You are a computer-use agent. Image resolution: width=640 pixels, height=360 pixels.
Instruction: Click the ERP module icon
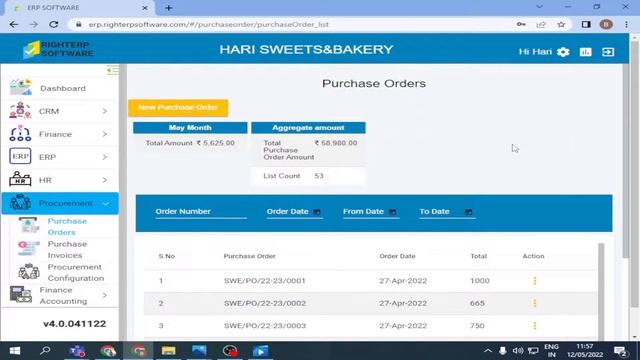[20, 156]
